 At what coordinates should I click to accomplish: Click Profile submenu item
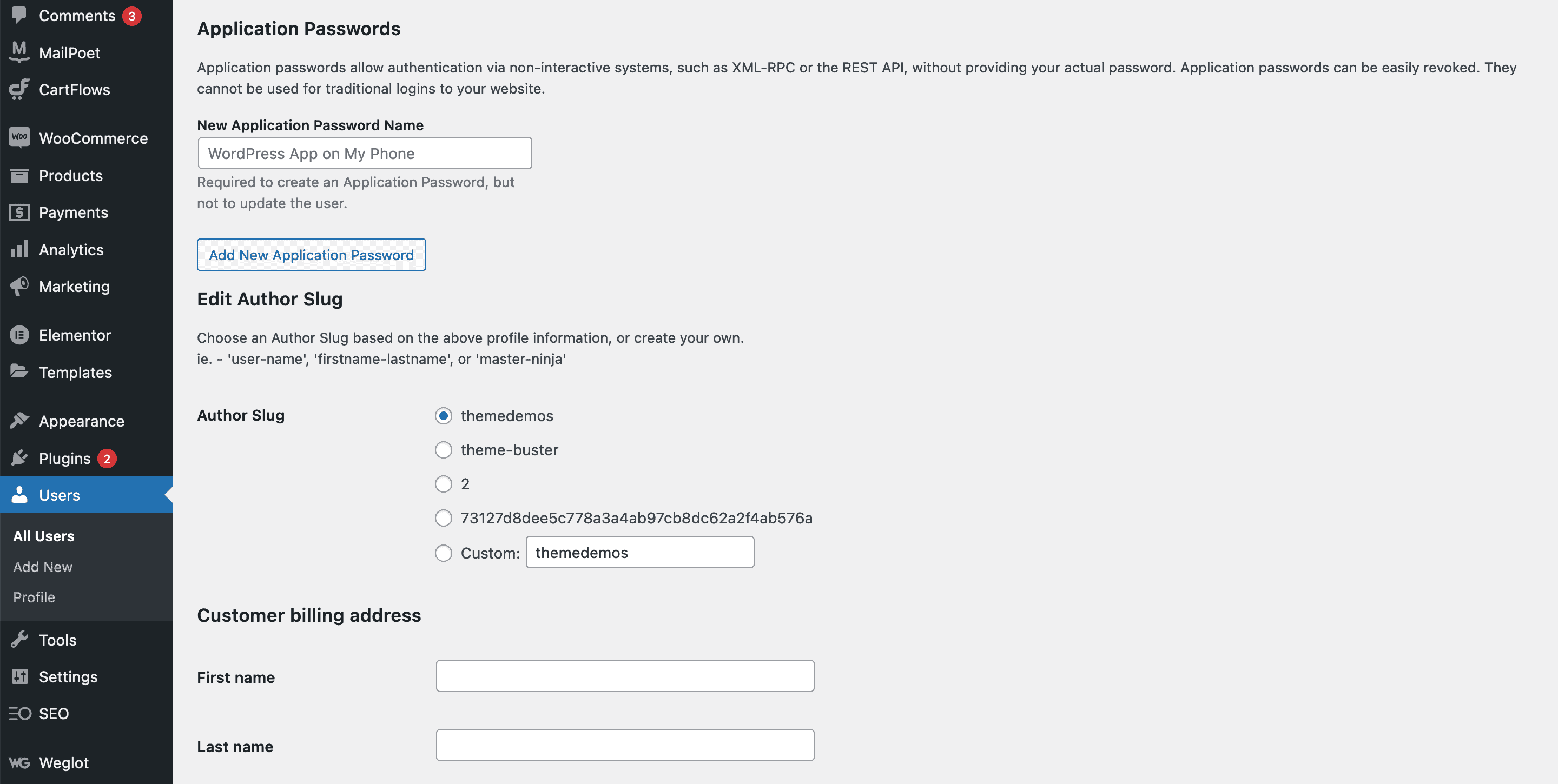34,596
